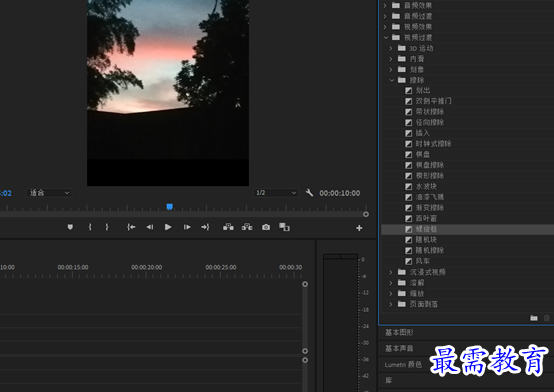
Task: Click the Lift button icon
Action: point(228,227)
